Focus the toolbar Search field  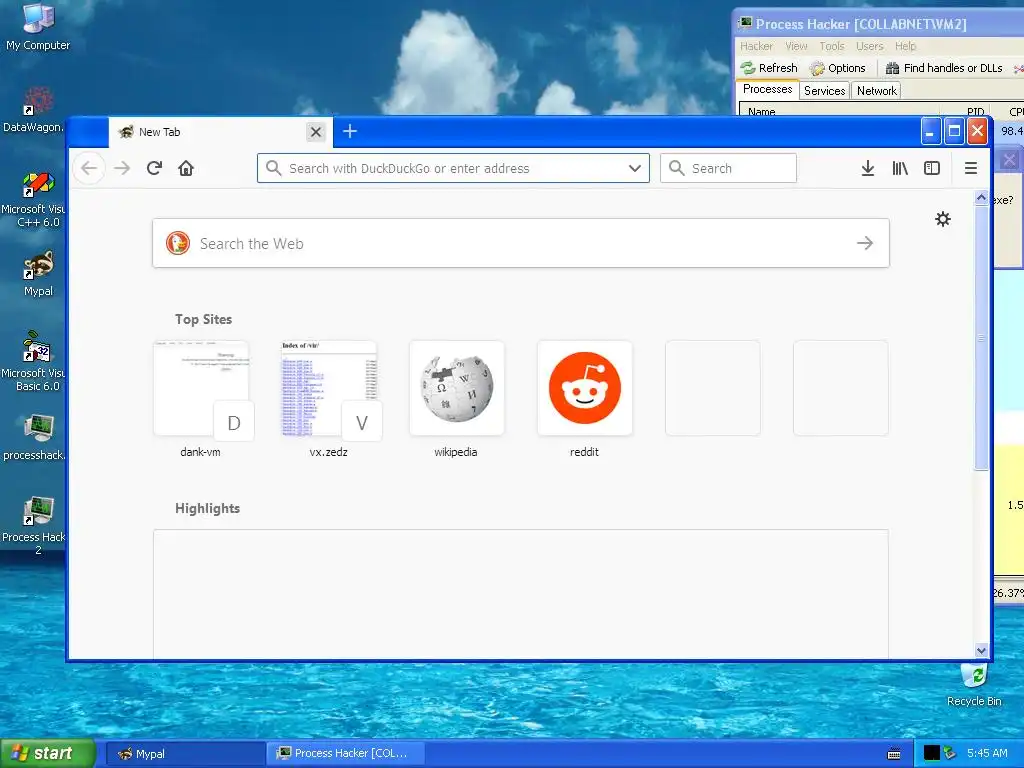coord(728,168)
